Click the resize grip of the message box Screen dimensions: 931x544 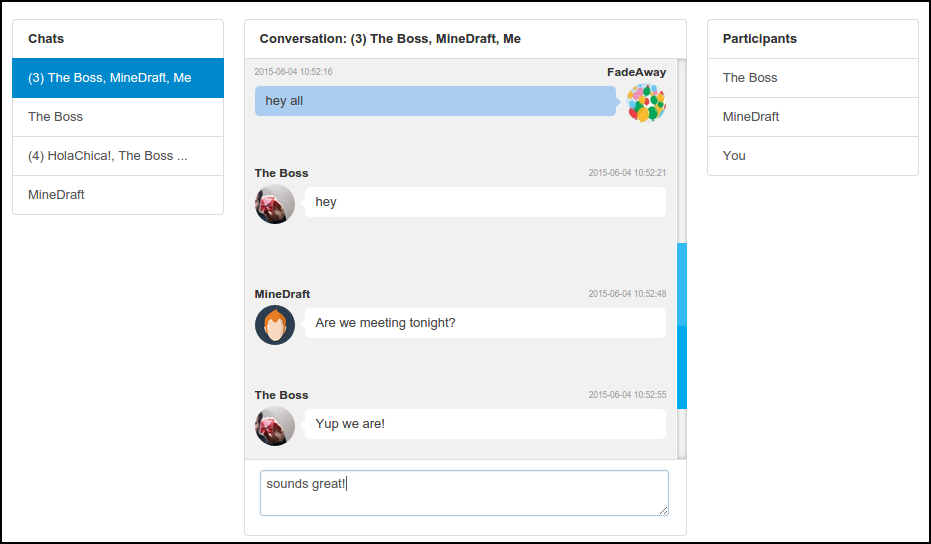coord(662,510)
